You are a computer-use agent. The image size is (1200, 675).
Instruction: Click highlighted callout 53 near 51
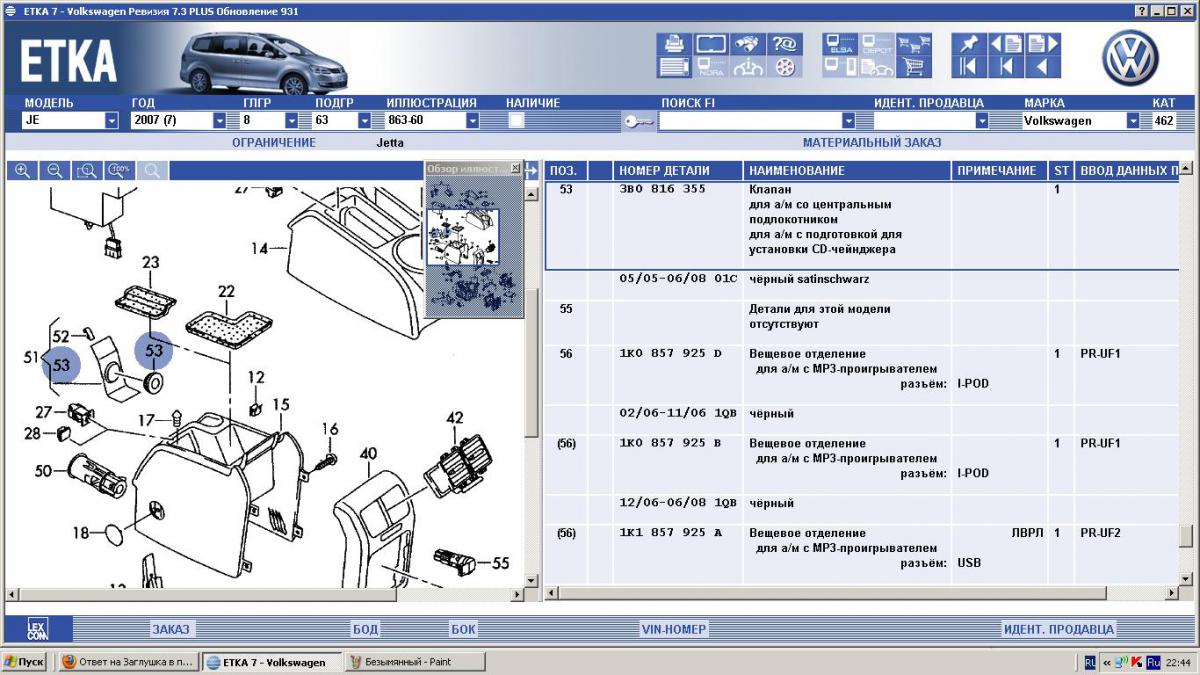tap(61, 365)
